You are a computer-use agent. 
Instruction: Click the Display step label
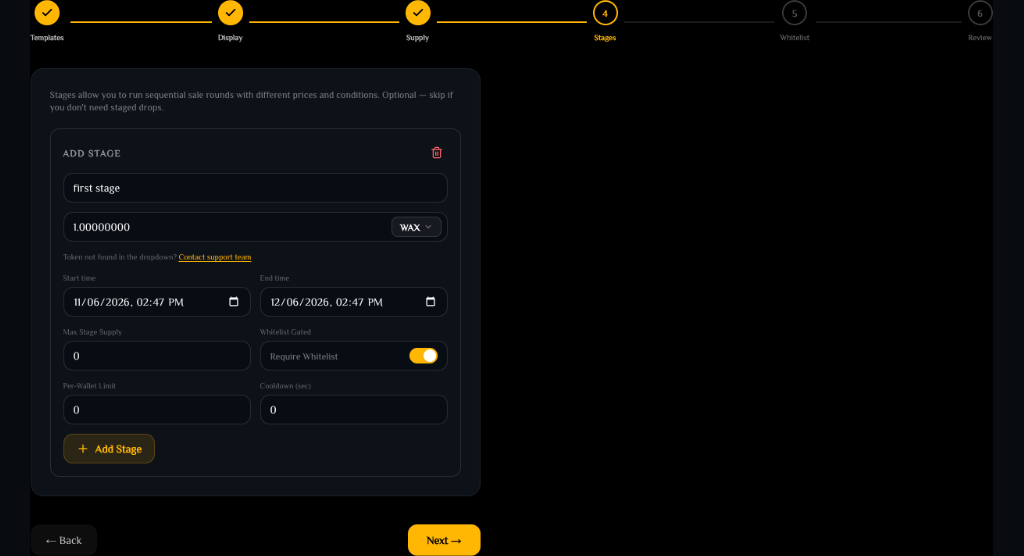[231, 38]
